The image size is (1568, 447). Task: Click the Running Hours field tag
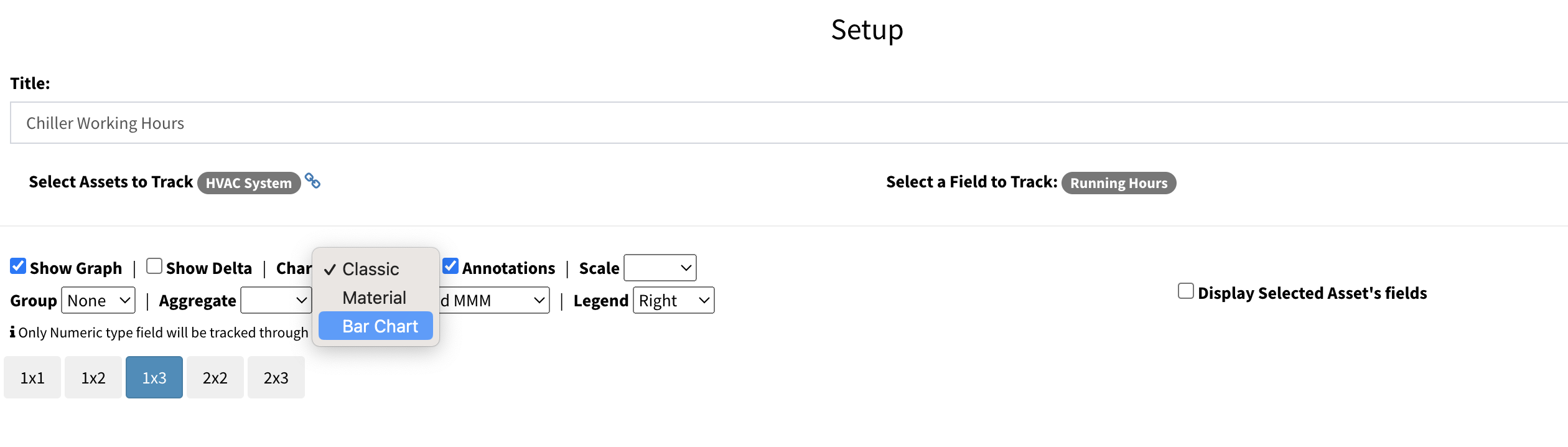tap(1118, 183)
